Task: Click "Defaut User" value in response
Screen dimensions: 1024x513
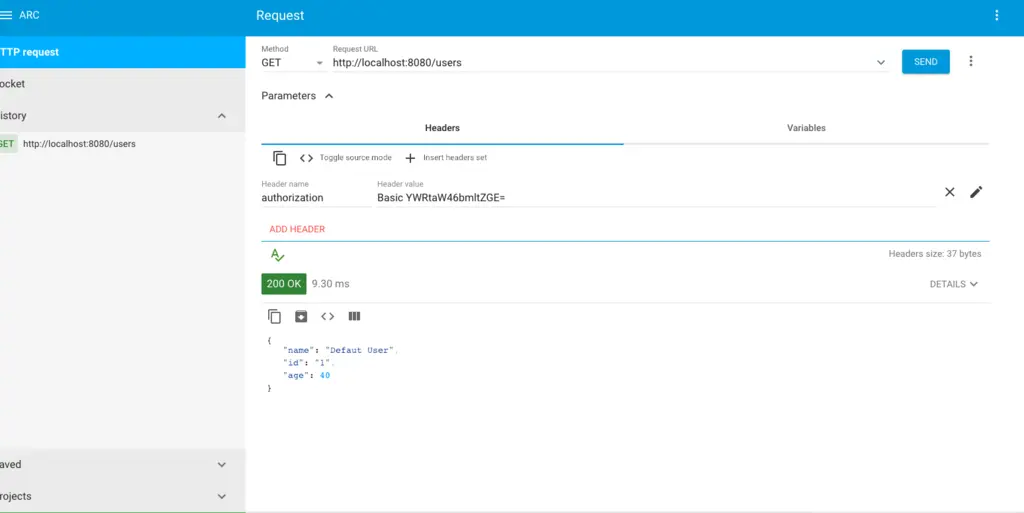Action: [360, 350]
